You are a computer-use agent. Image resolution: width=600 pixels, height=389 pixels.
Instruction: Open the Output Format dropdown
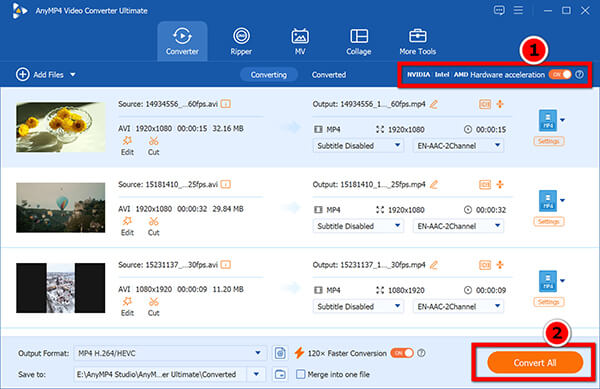(170, 353)
